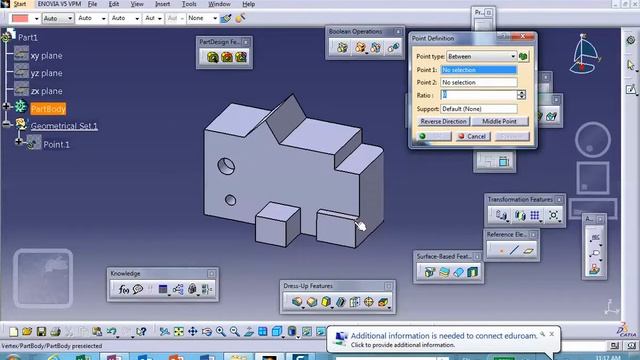Viewport: 640px width, 360px height.
Task: Select the Shell tool in Dress-Up Features
Action: pos(340,302)
